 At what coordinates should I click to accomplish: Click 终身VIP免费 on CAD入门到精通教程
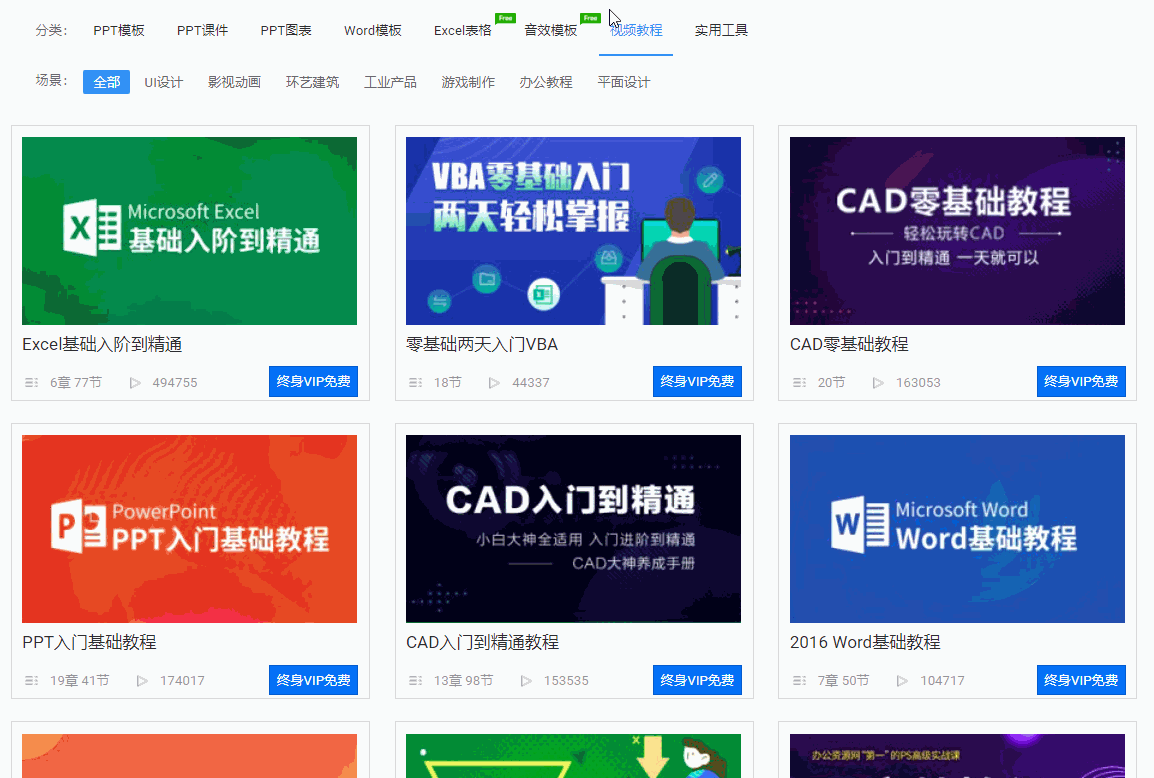click(697, 680)
